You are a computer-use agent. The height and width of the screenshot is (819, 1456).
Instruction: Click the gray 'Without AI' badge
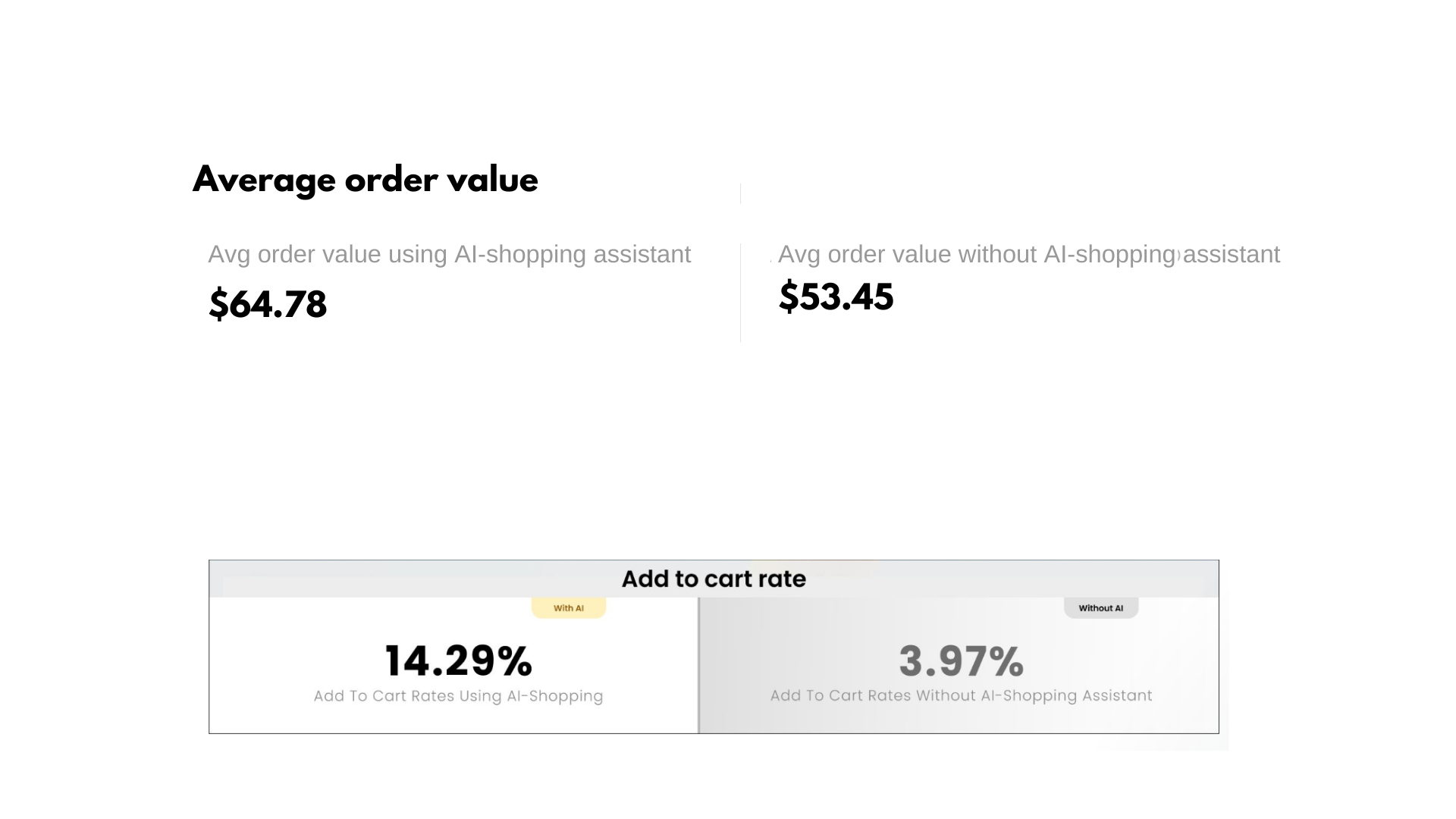[x=1100, y=608]
